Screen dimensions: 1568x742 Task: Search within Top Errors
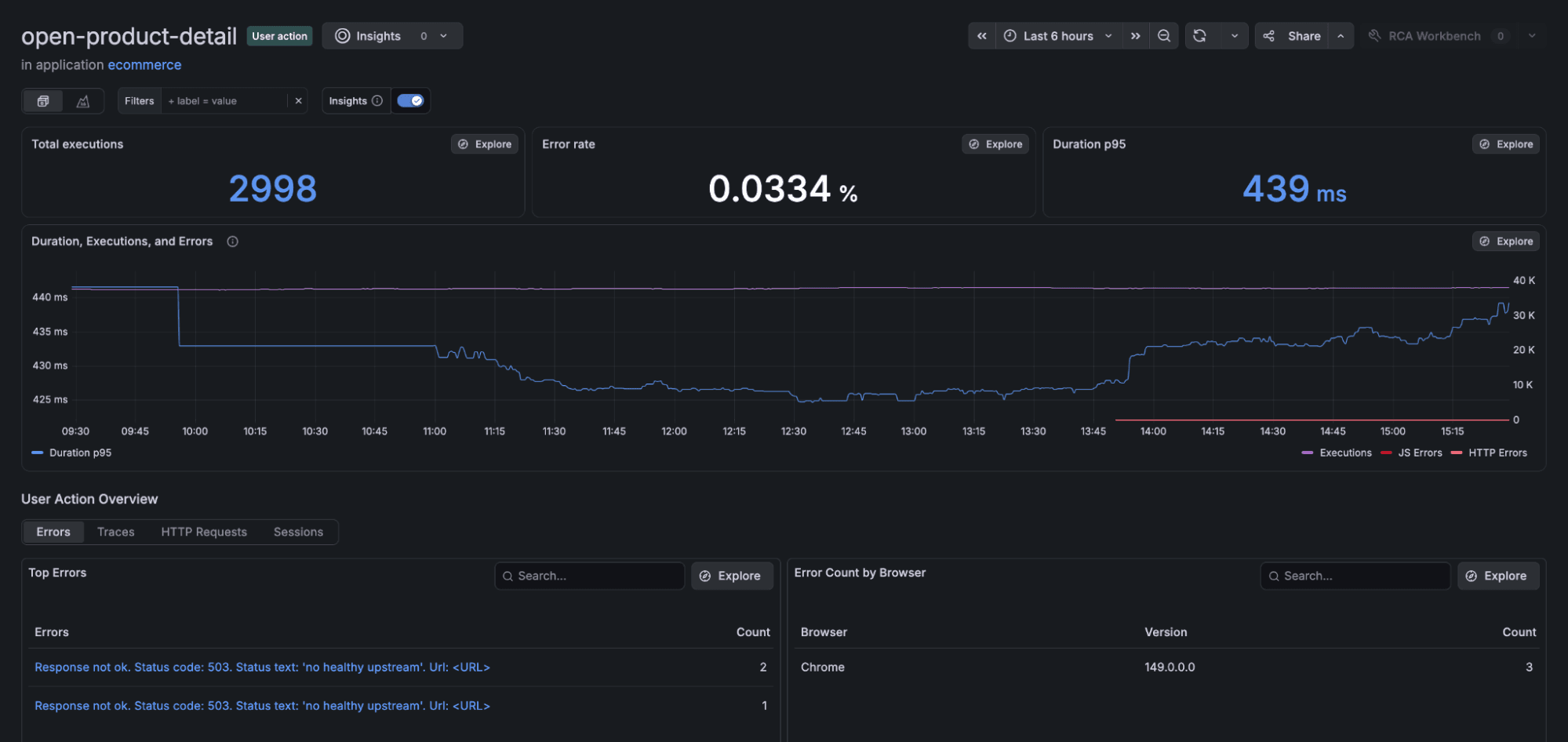[x=590, y=576]
